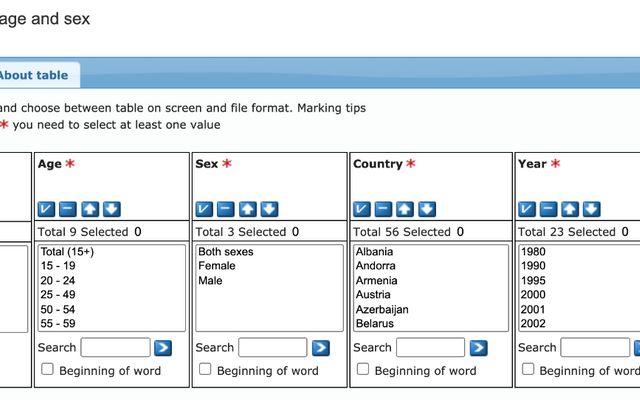
Task: Enable Beginning of word for Age
Action: 47,370
